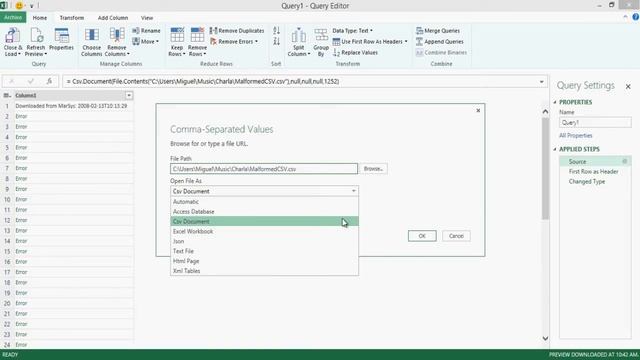
Task: Choose Text File from the list
Action: pyautogui.click(x=264, y=251)
